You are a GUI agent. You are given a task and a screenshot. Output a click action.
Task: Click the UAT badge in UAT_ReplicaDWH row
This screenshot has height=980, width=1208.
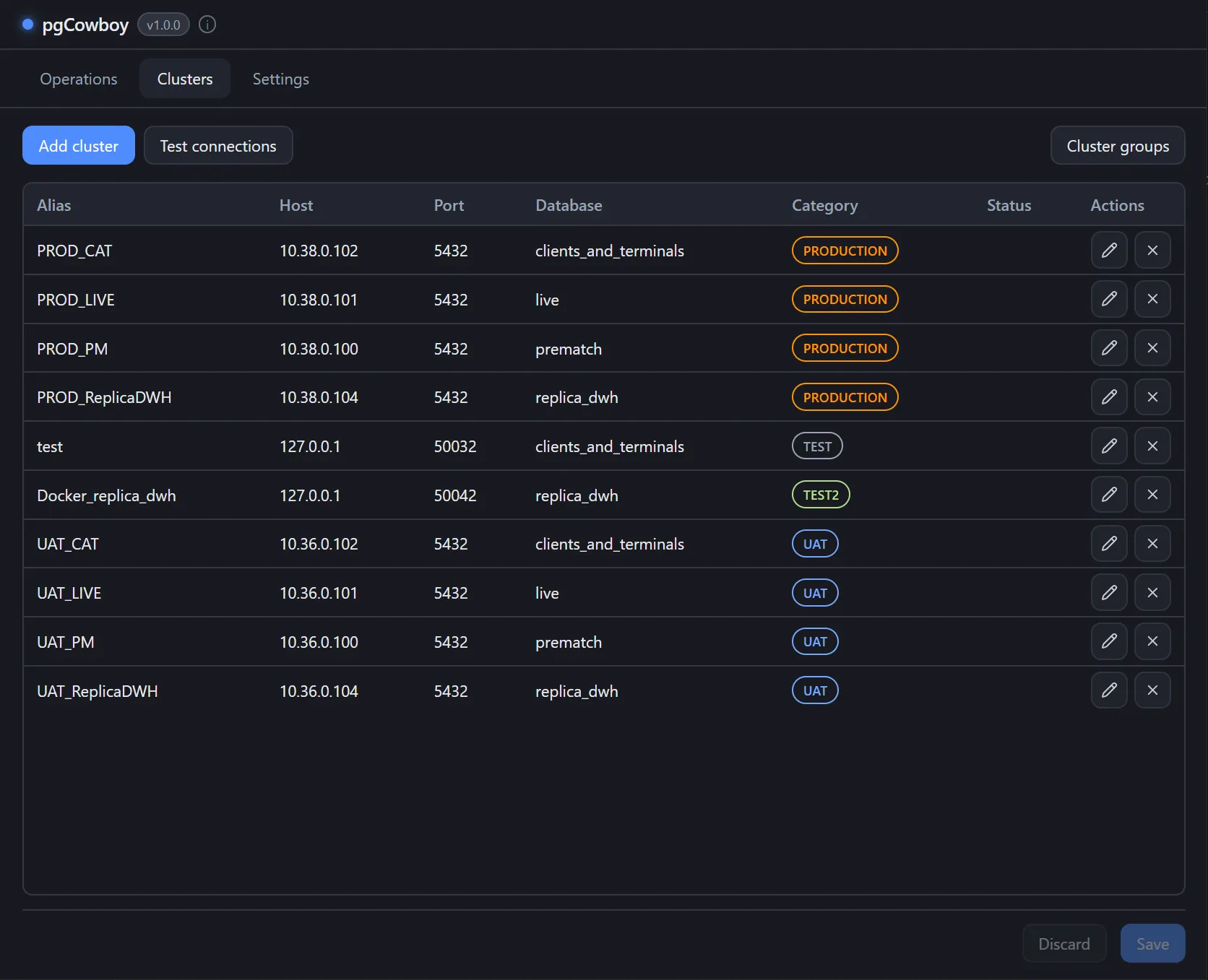point(815,690)
